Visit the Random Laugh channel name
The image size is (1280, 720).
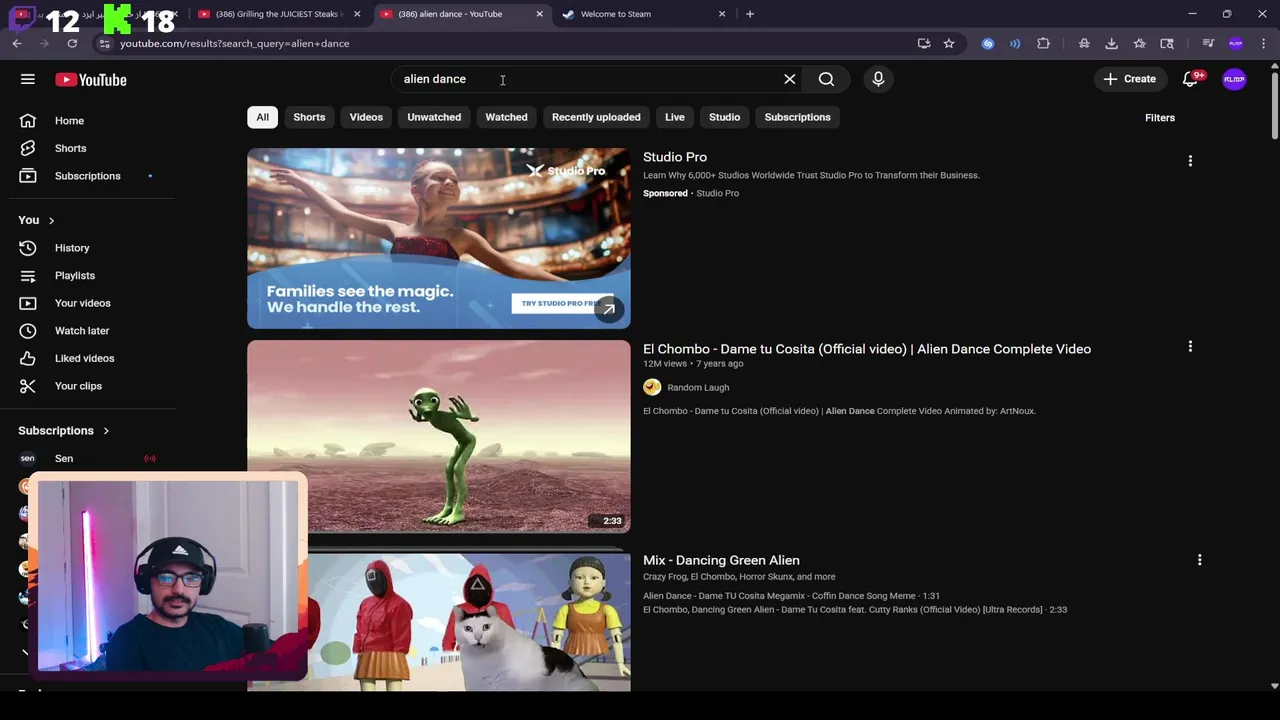click(x=698, y=387)
